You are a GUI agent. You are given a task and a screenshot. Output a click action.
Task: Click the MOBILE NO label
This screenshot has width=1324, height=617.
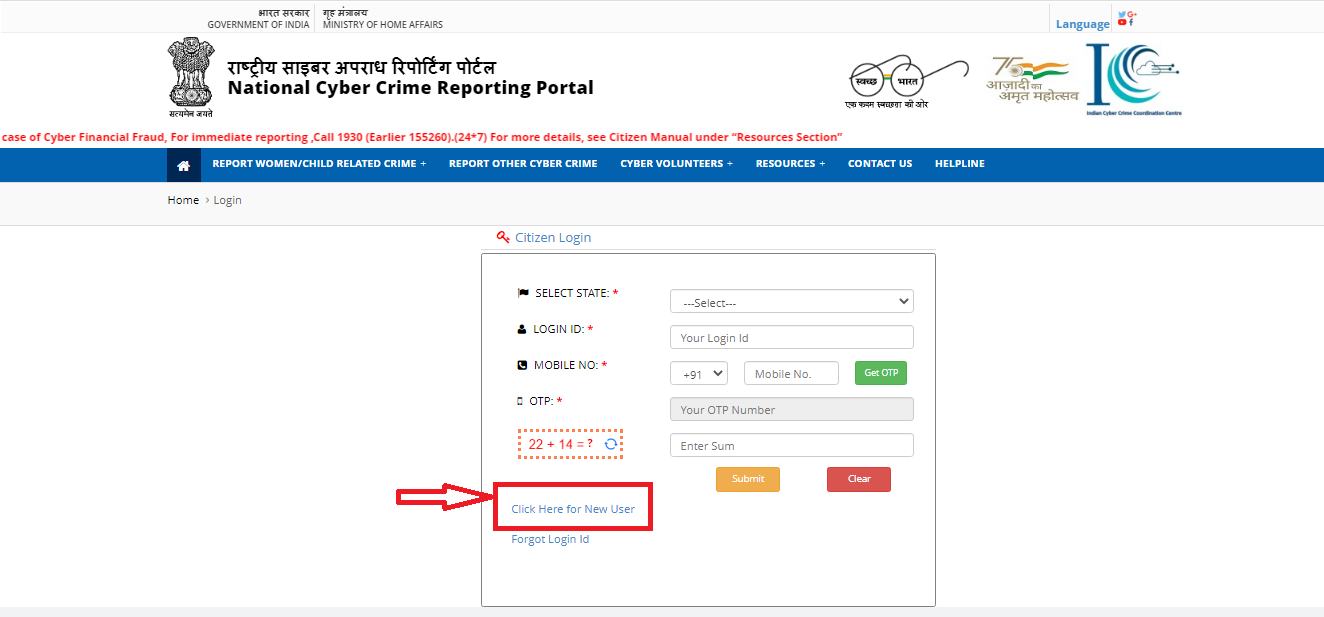point(565,365)
